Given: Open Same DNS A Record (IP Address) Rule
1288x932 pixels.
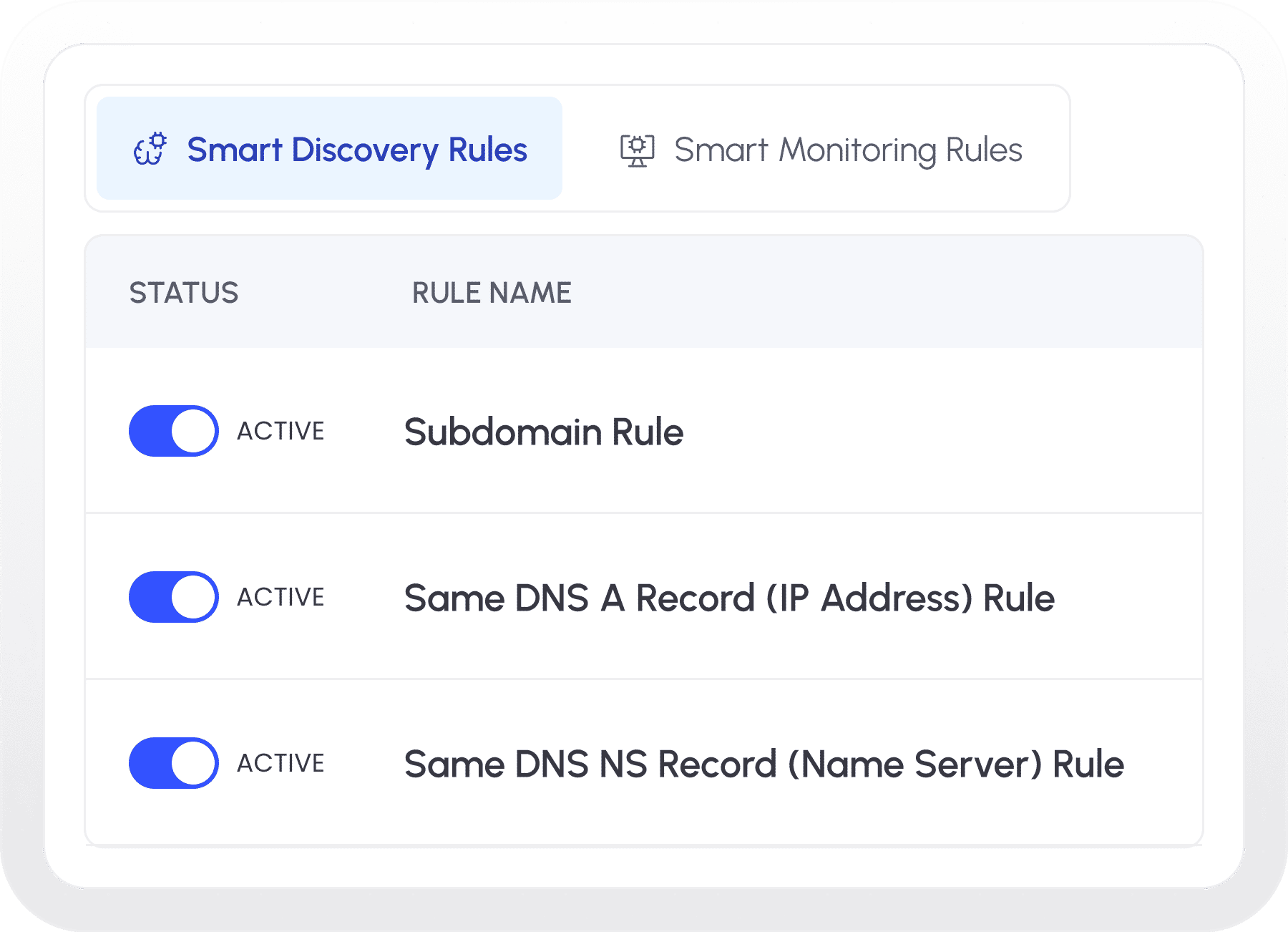Looking at the screenshot, I should pyautogui.click(x=728, y=598).
